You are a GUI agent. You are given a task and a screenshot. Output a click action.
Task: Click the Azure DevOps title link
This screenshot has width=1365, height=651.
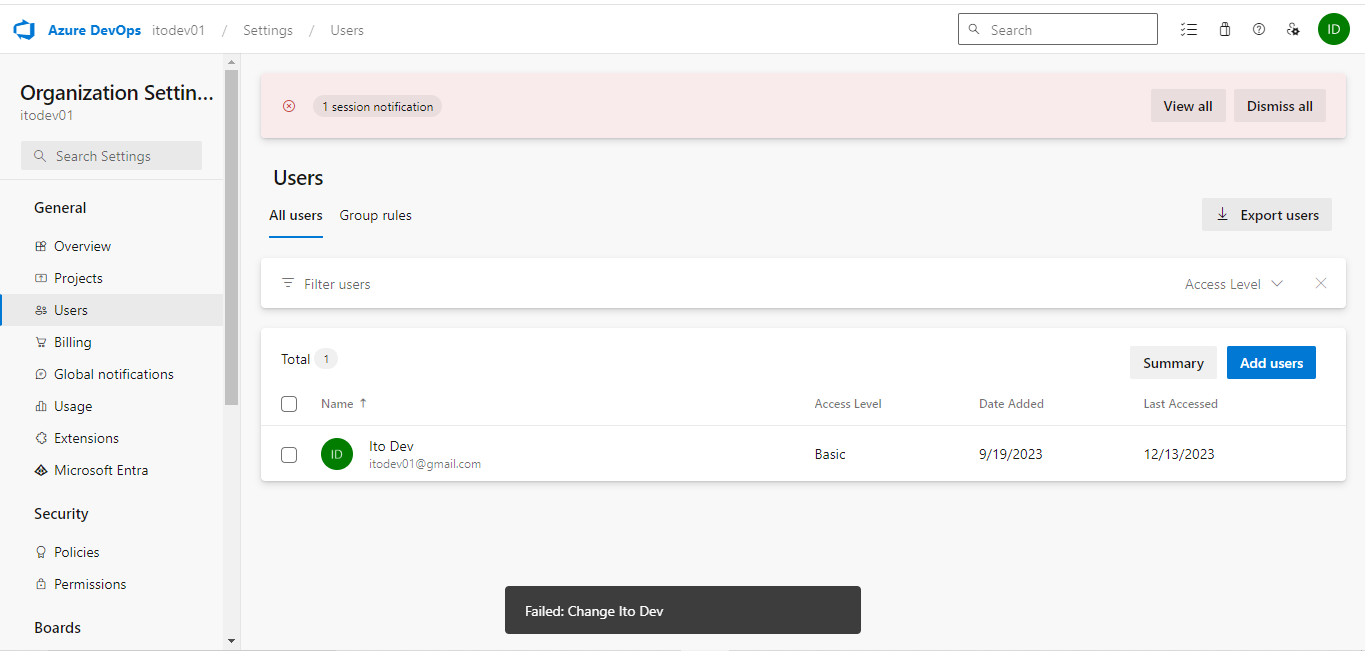(x=94, y=30)
